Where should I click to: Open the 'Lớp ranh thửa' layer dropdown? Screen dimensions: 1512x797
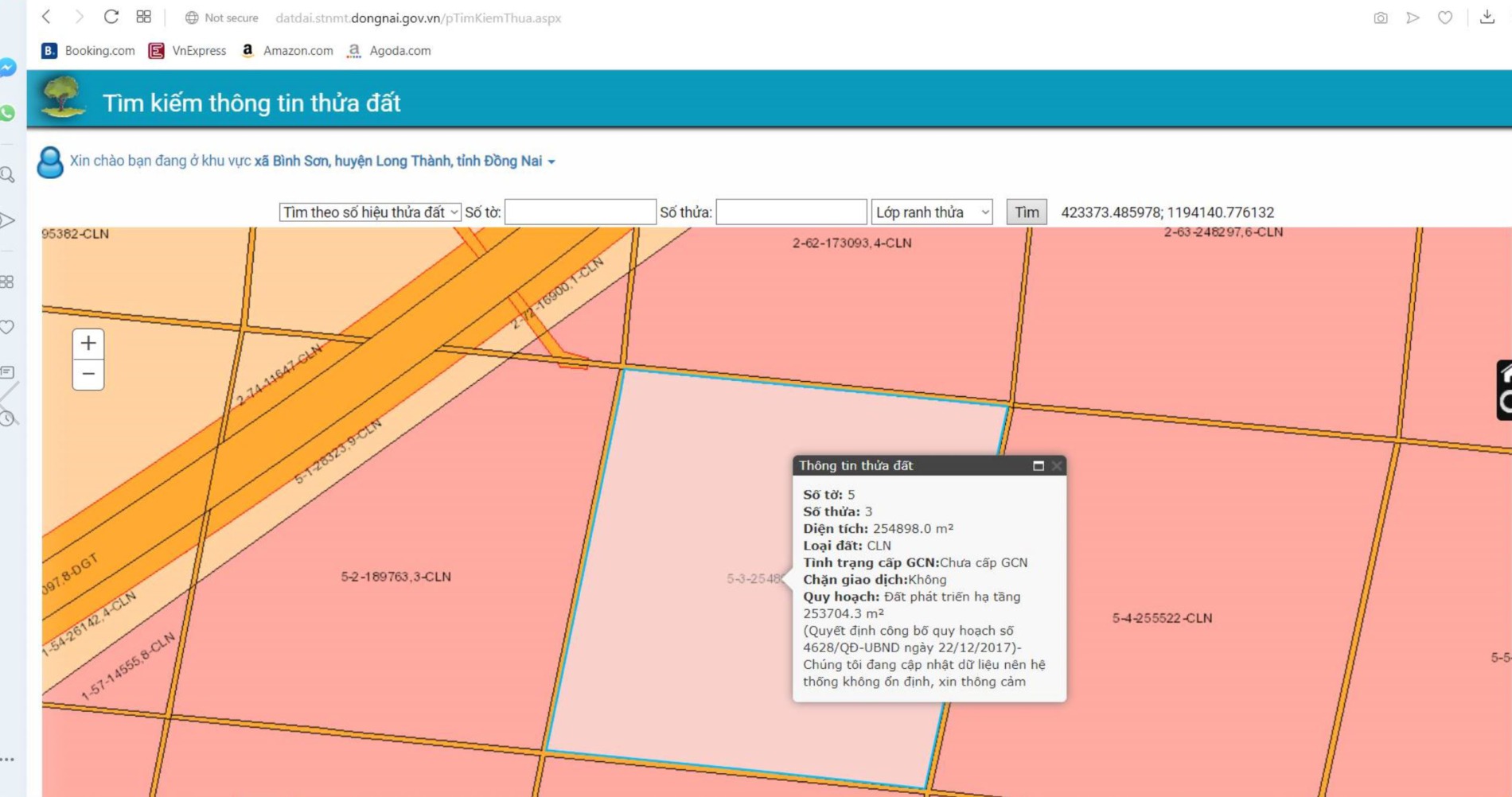tap(932, 212)
